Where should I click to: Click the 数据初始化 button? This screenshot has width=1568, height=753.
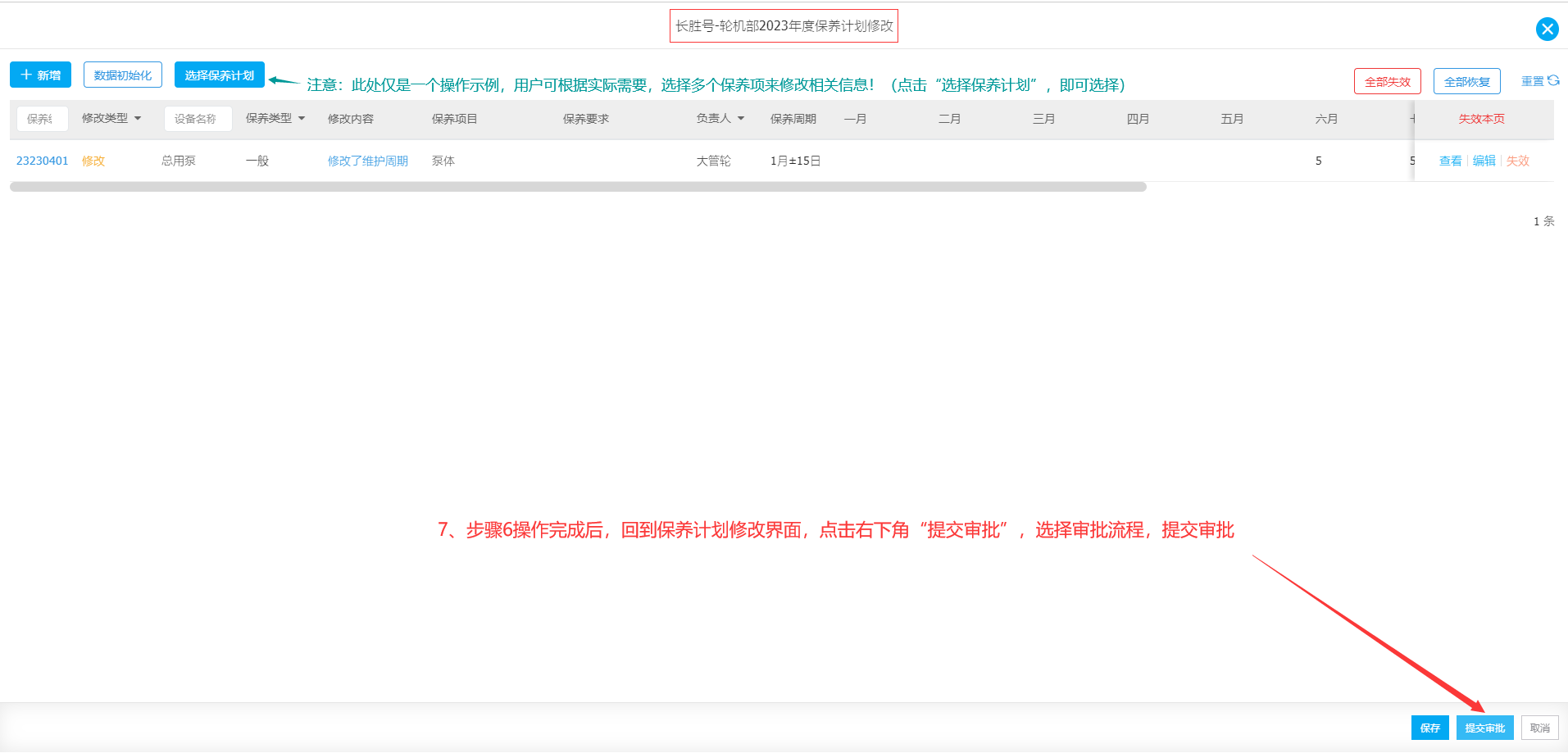pyautogui.click(x=123, y=75)
